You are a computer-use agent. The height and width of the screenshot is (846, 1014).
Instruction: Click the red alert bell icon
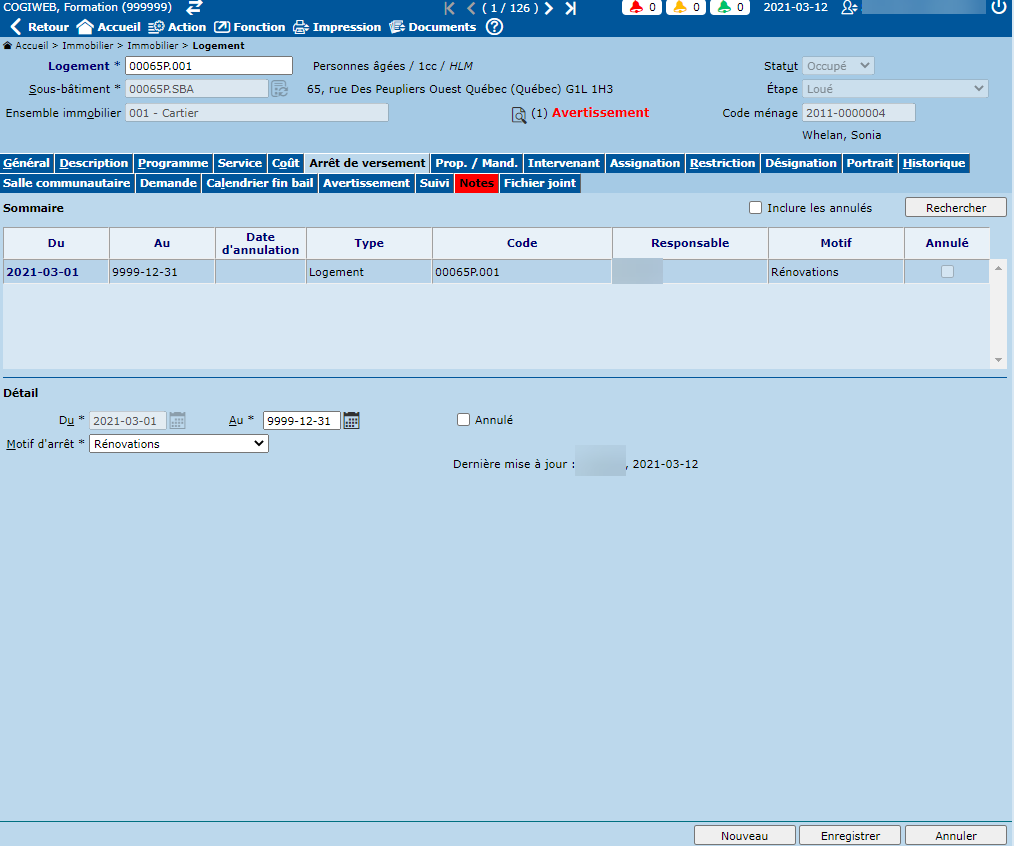(x=637, y=8)
